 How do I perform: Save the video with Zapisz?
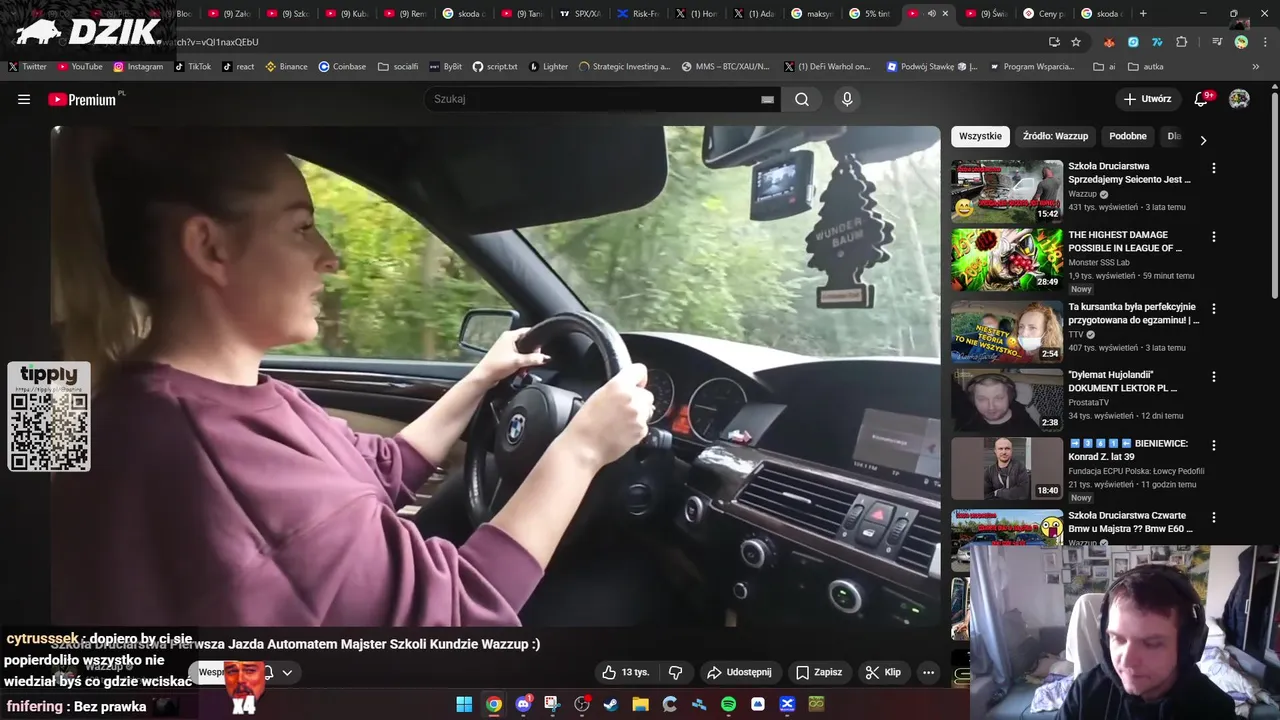819,672
